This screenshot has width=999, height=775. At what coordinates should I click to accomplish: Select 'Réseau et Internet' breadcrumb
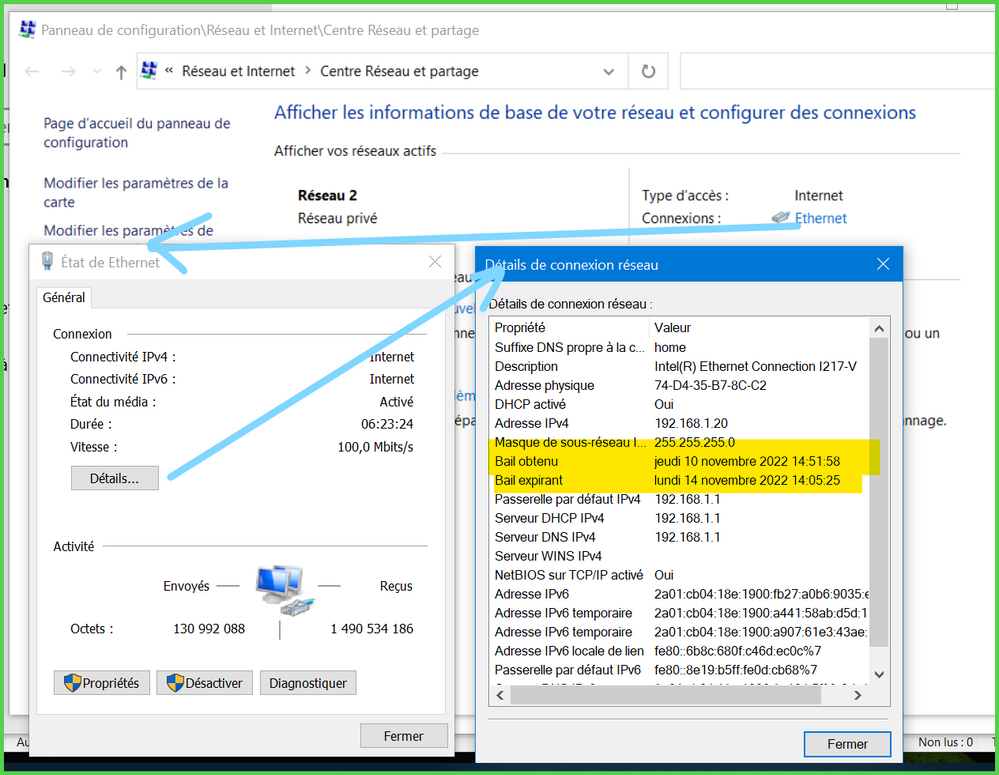(238, 71)
